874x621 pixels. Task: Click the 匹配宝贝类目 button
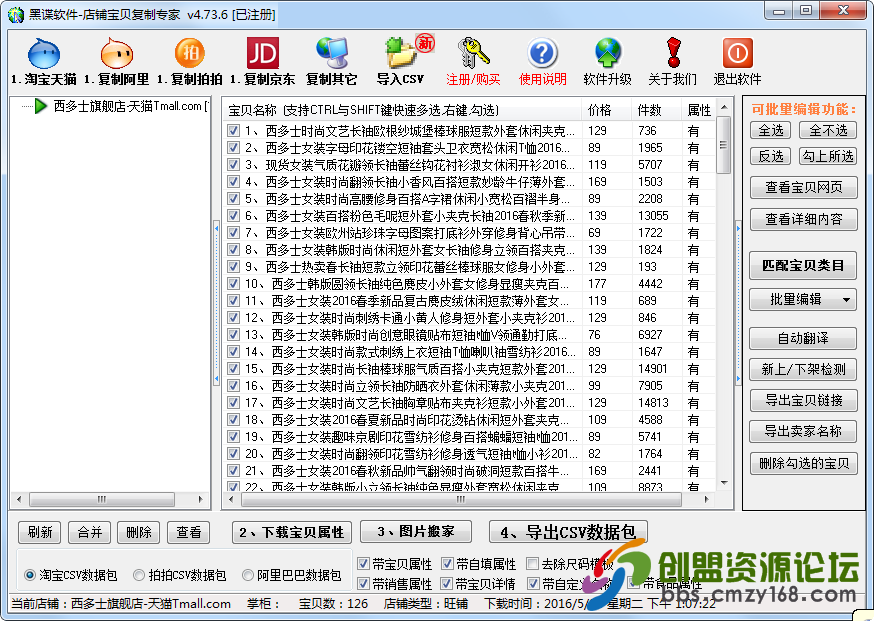click(803, 265)
